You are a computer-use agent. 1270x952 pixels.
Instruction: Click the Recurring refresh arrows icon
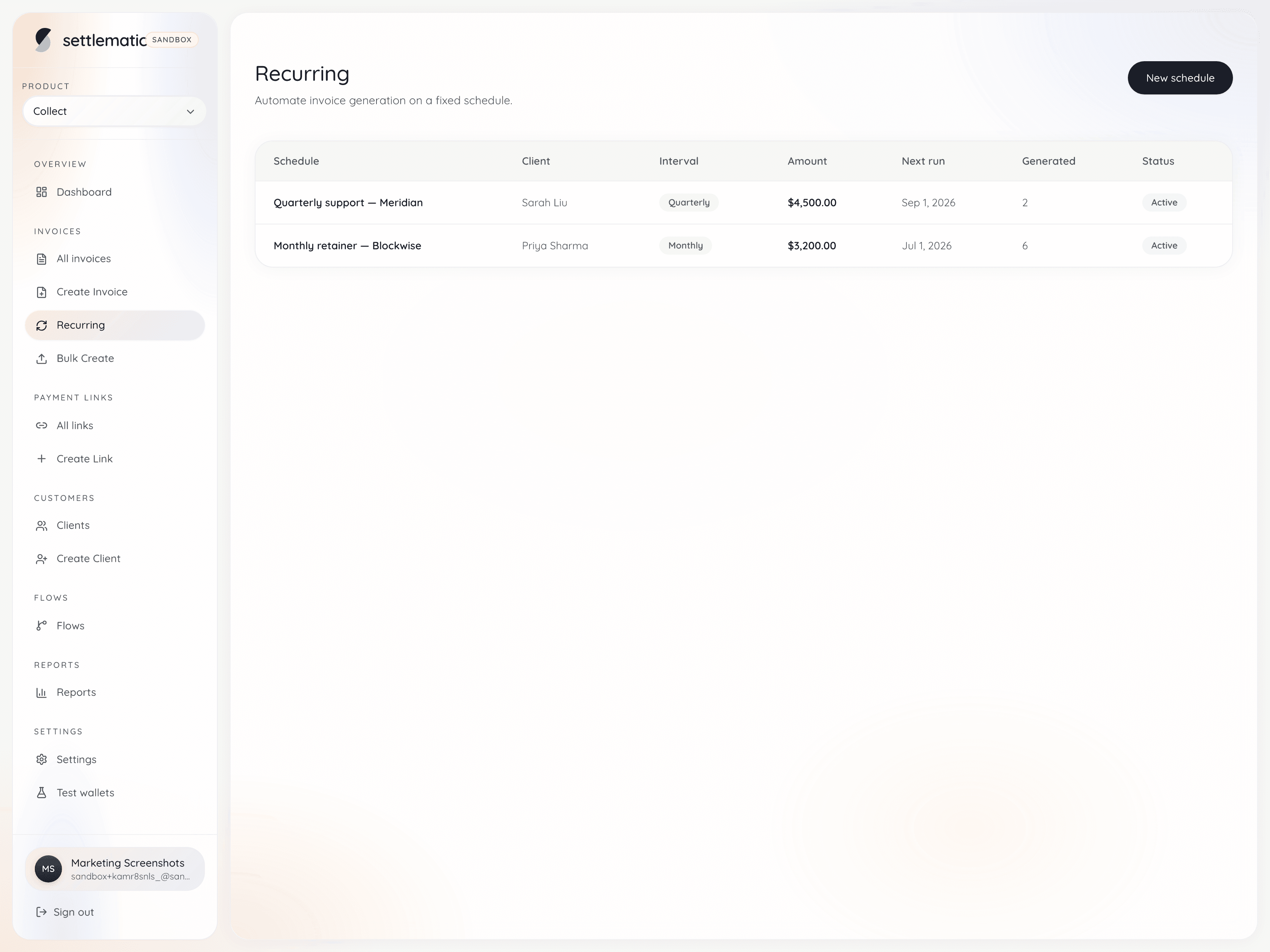coord(41,325)
